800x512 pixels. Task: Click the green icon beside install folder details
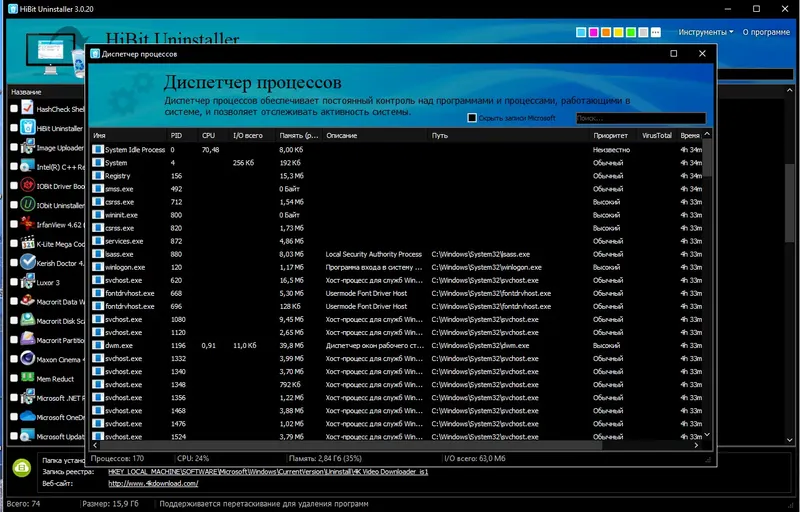click(x=21, y=468)
